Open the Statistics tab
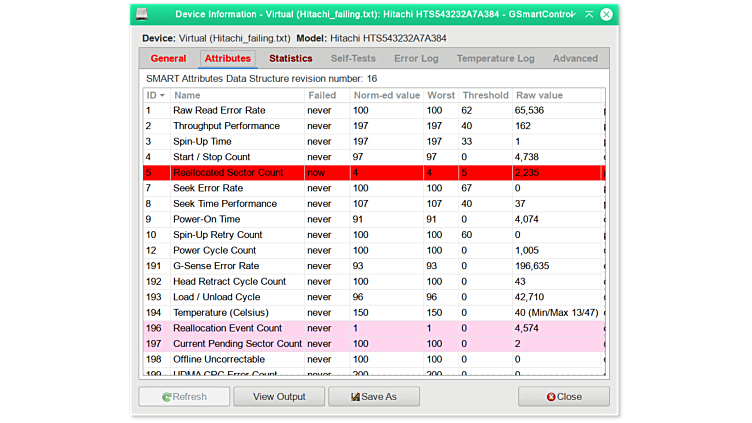This screenshot has height=423, width=752. [291, 59]
